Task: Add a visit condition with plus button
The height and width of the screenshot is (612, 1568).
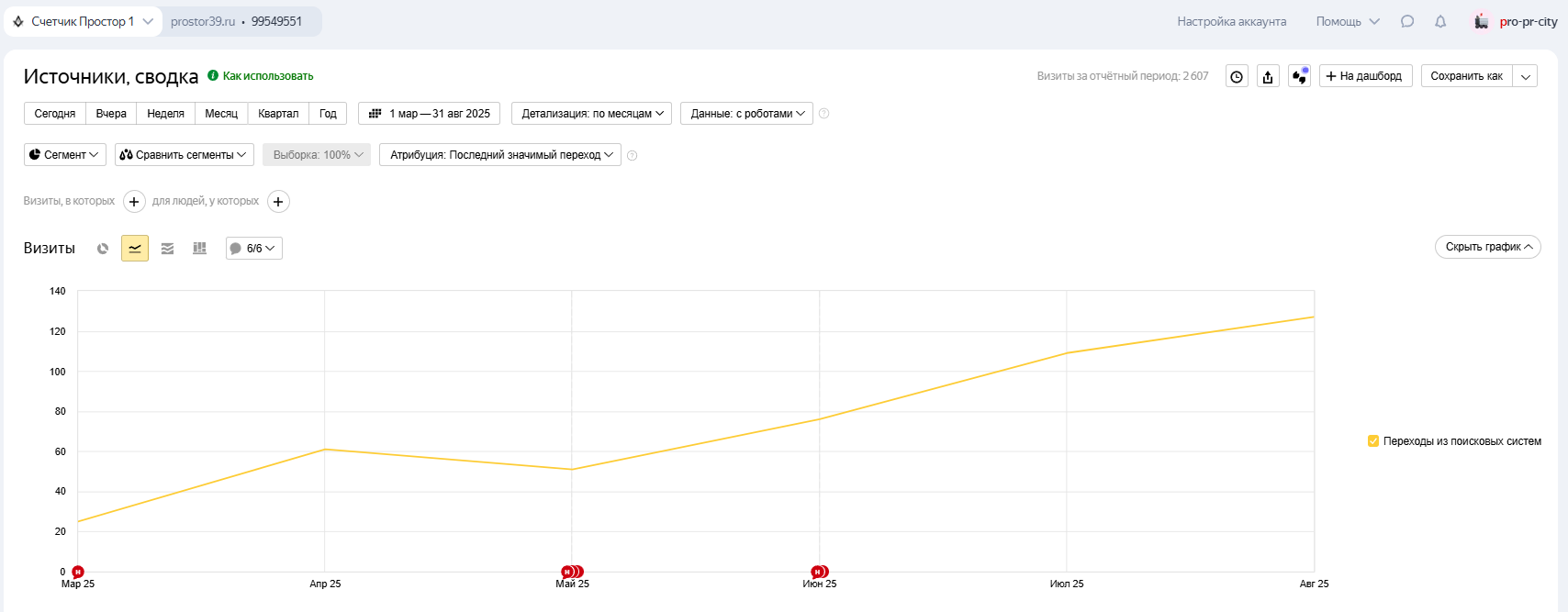Action: (134, 202)
